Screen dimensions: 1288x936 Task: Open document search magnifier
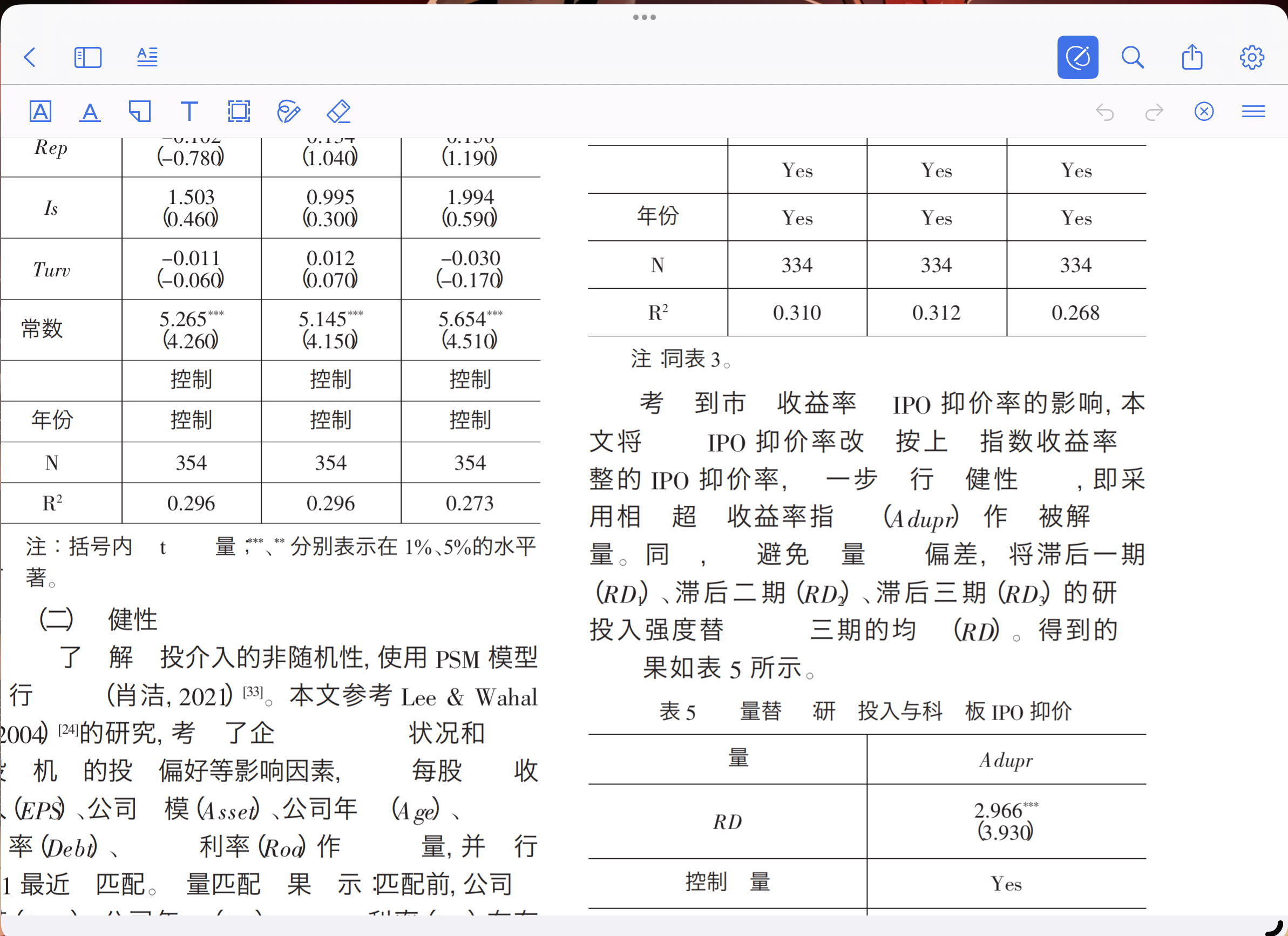coord(1133,57)
